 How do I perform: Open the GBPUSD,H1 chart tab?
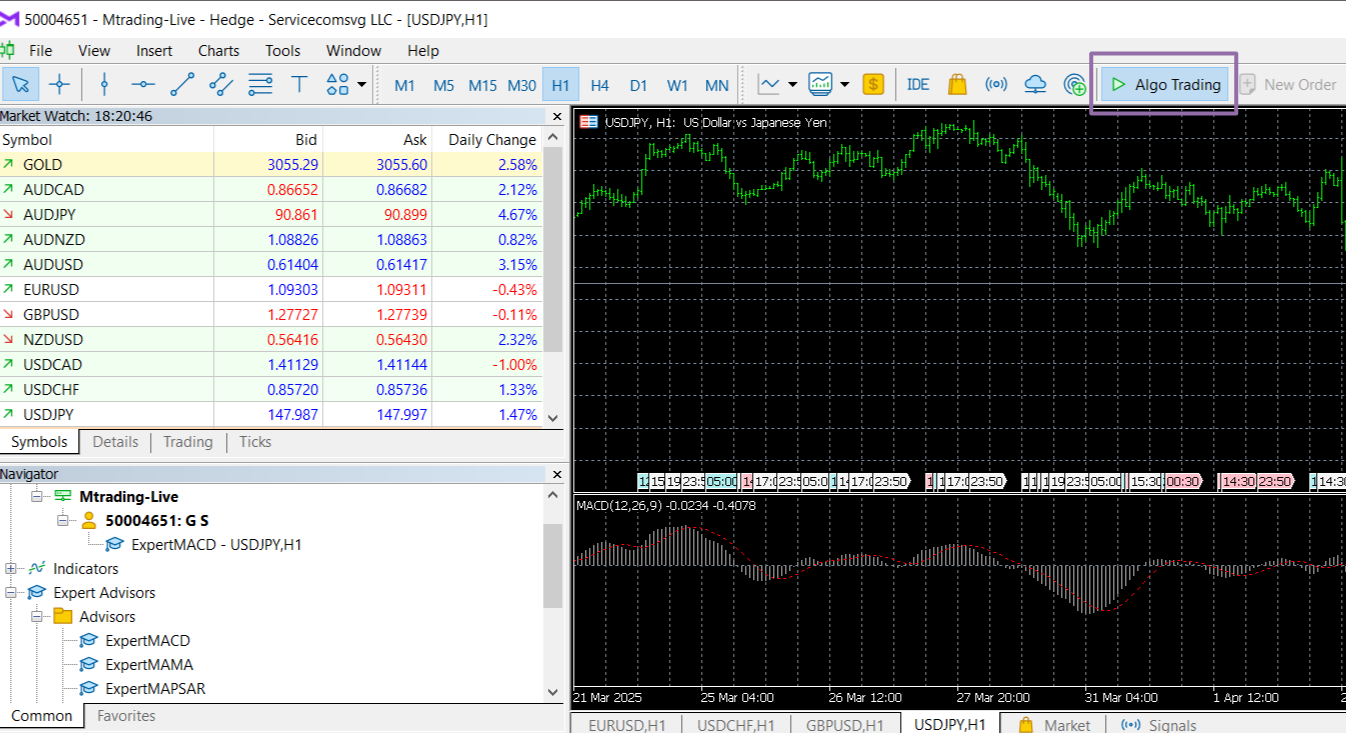coord(845,724)
